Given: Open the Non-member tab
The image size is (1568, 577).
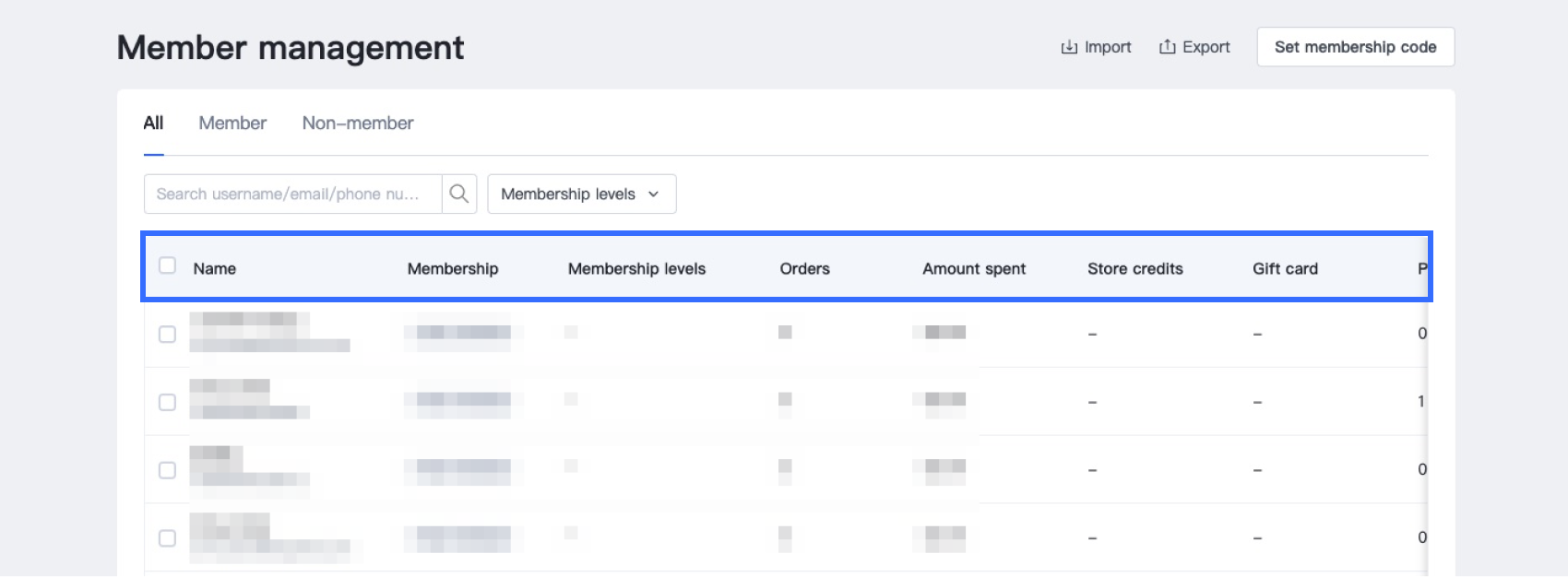Looking at the screenshot, I should pos(358,123).
